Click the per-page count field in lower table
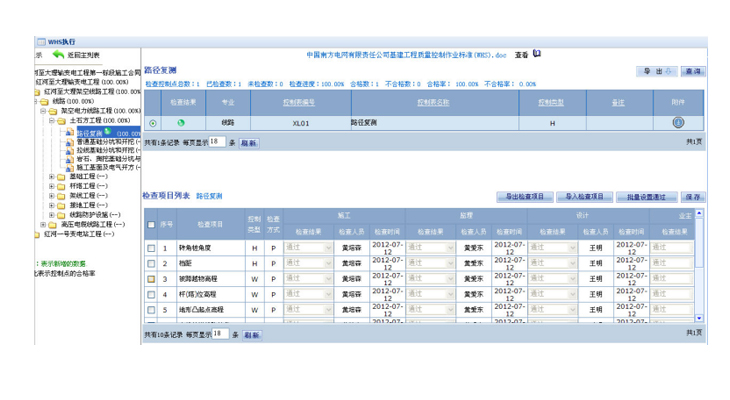 coord(218,334)
